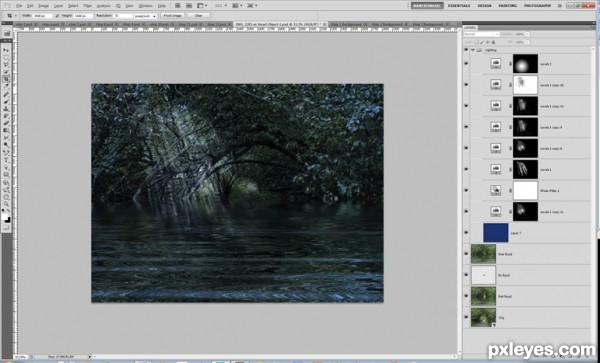This screenshot has height=363, width=600.
Task: Select the Horizontal Type tool
Action: click(7, 160)
